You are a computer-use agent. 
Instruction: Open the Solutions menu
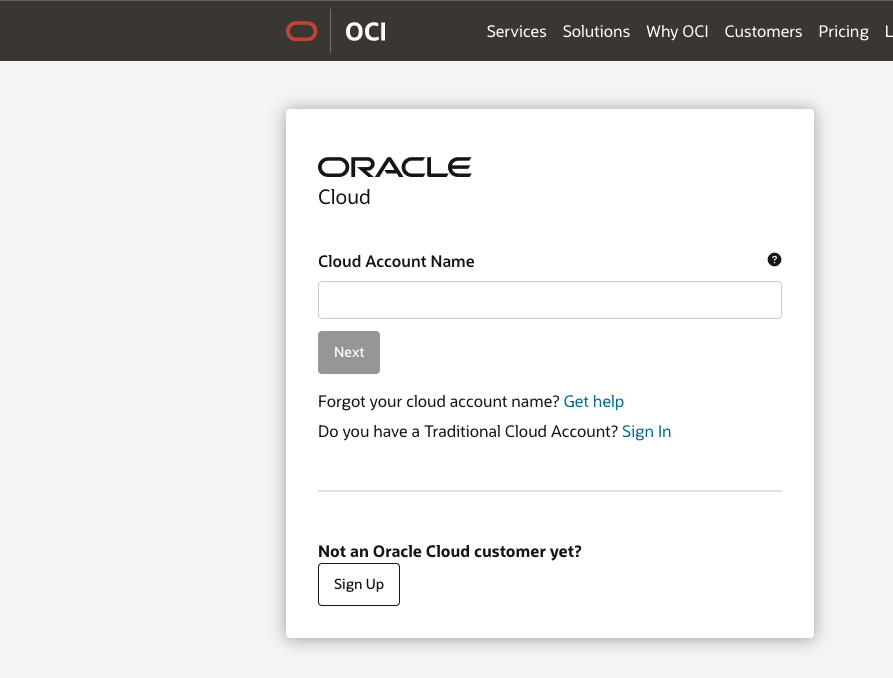pos(596,31)
